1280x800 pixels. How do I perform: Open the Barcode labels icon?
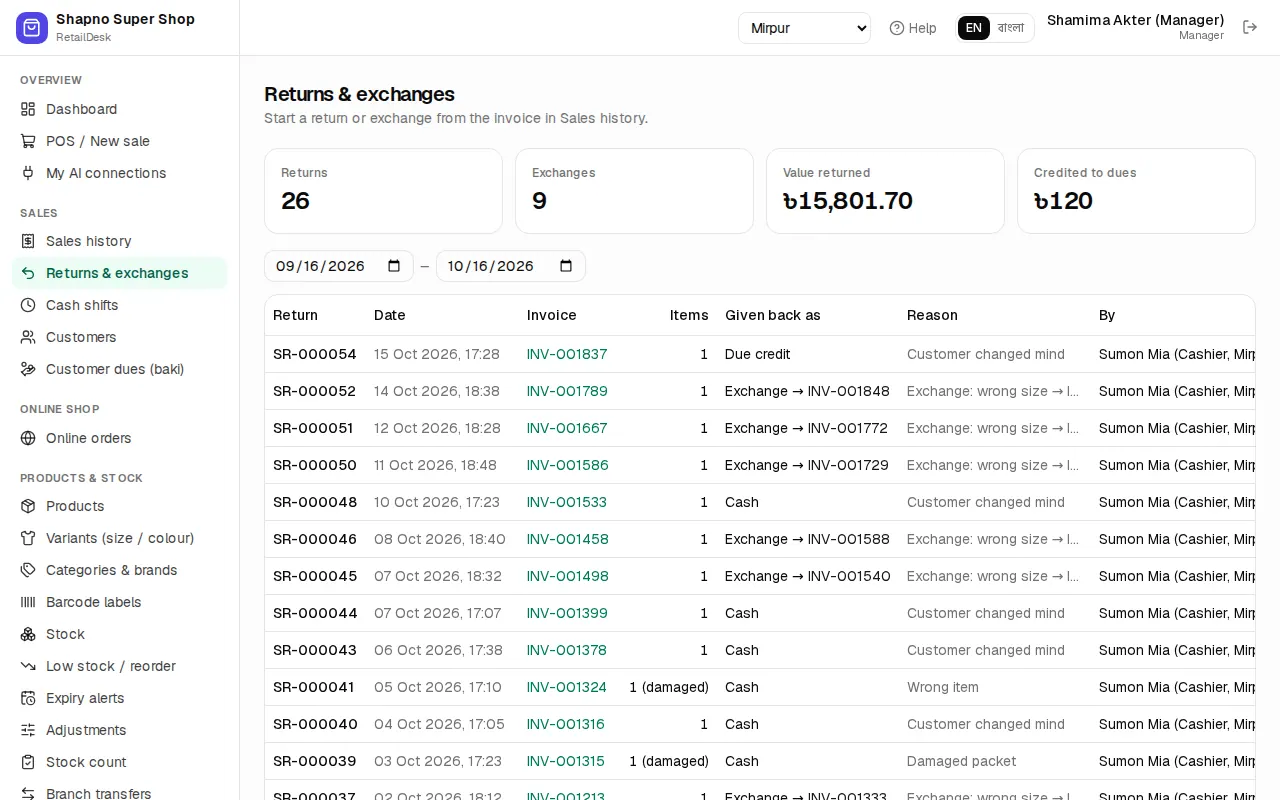(28, 602)
